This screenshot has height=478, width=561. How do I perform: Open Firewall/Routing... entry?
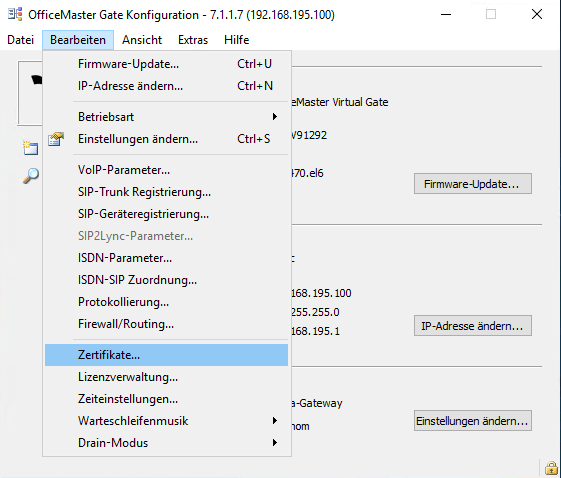coord(166,324)
